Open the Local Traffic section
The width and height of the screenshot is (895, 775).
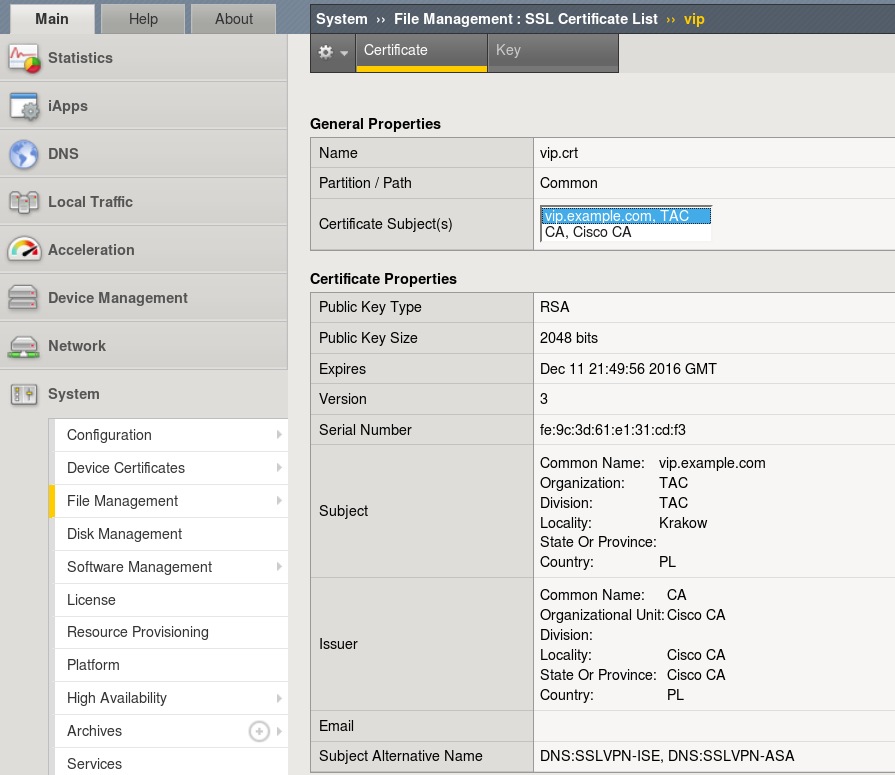click(x=144, y=202)
